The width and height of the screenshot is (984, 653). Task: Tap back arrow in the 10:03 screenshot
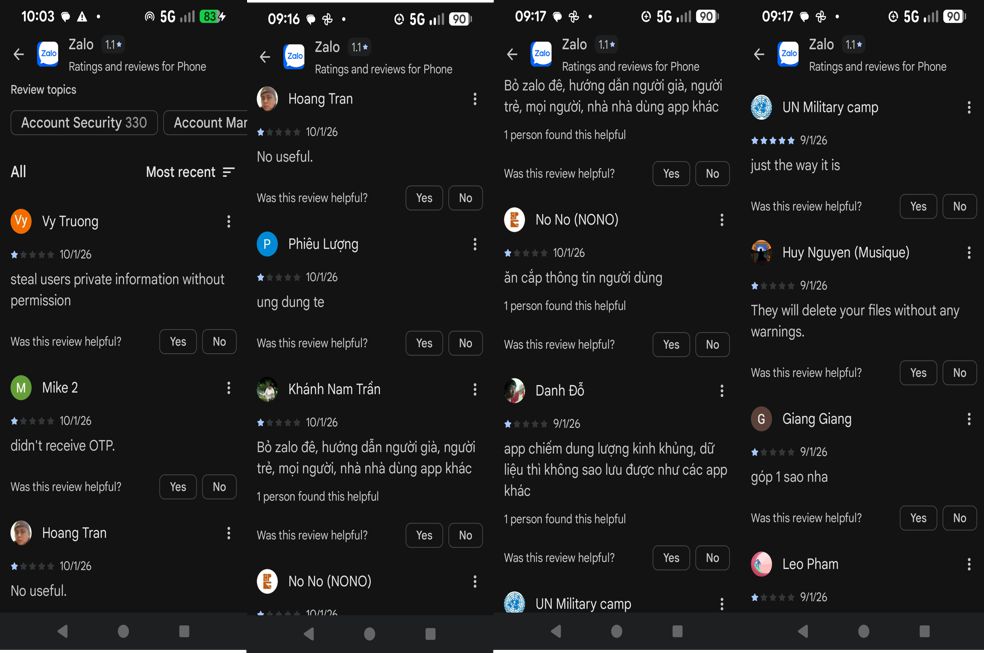pos(19,55)
